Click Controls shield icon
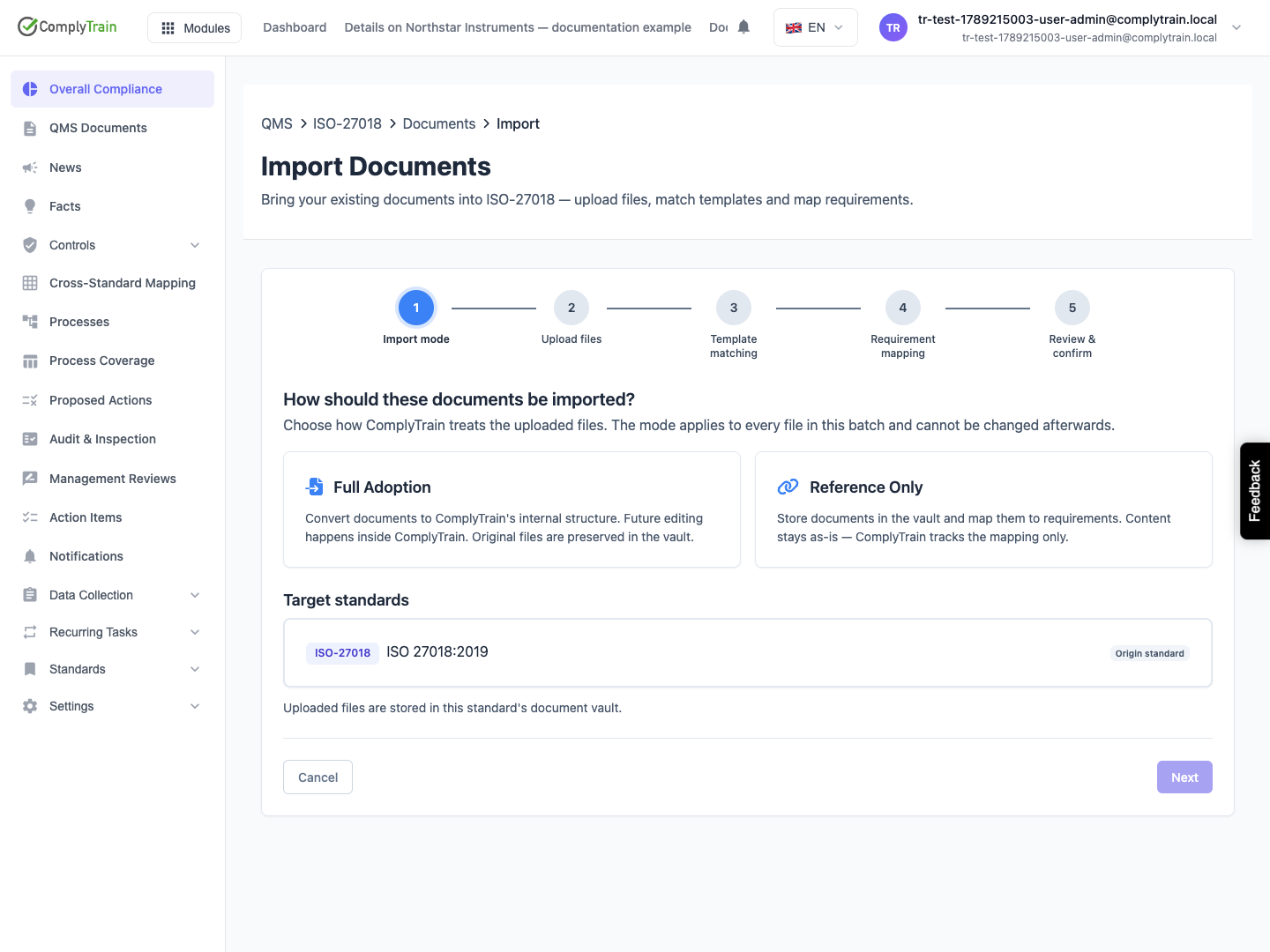This screenshot has height=952, width=1270. point(30,245)
